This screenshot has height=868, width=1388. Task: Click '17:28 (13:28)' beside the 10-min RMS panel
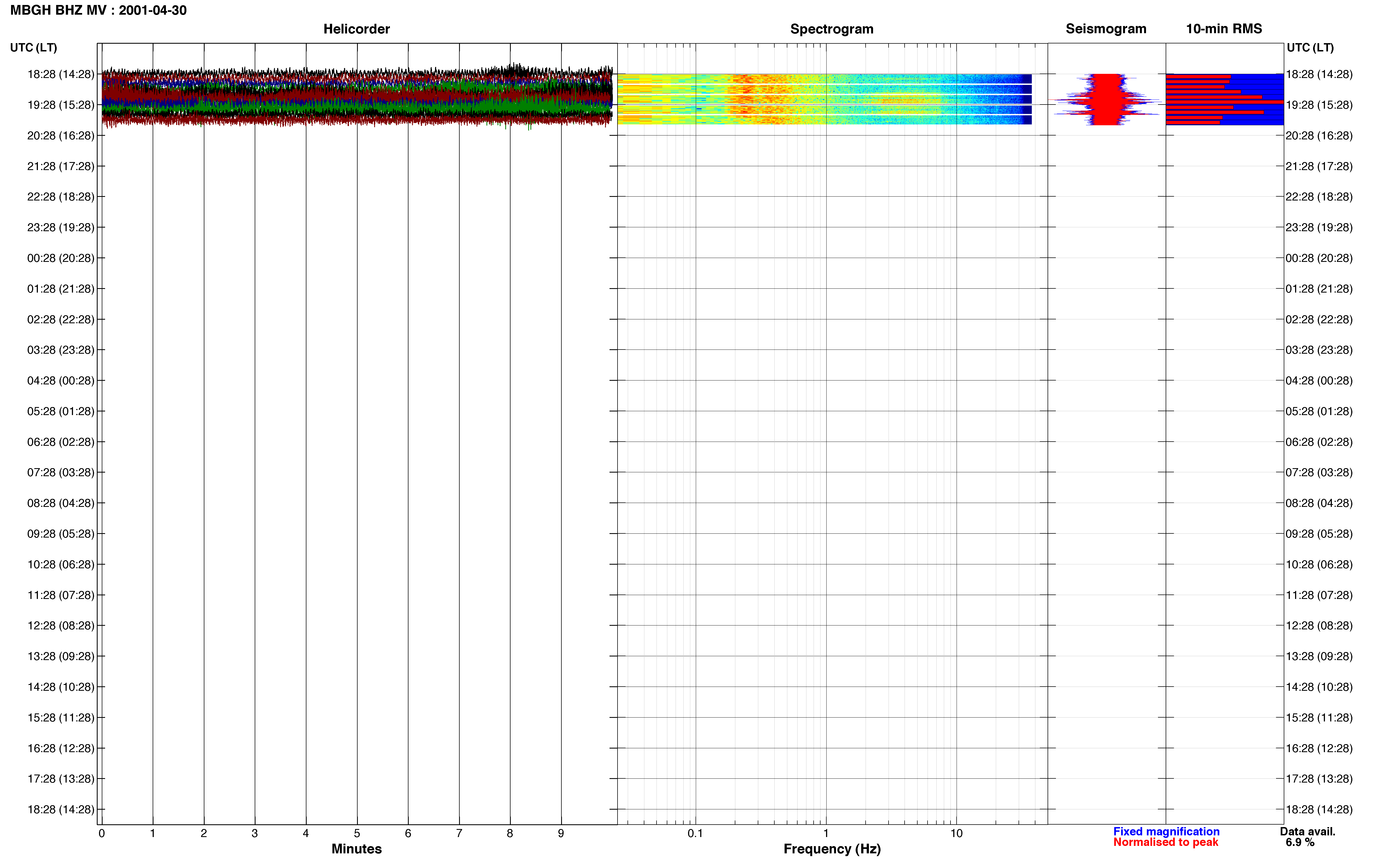click(x=1319, y=779)
